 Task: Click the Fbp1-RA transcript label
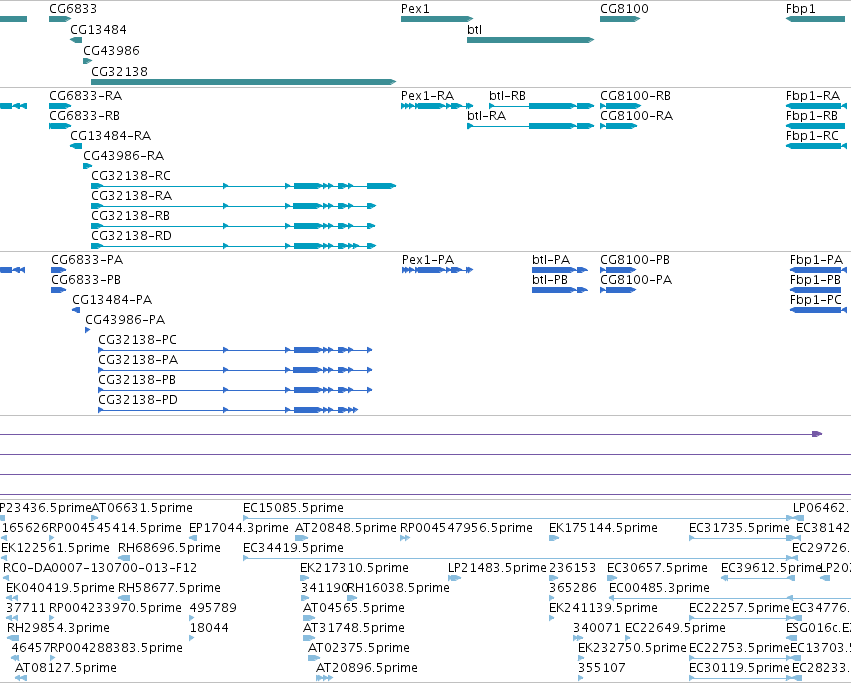pos(812,96)
